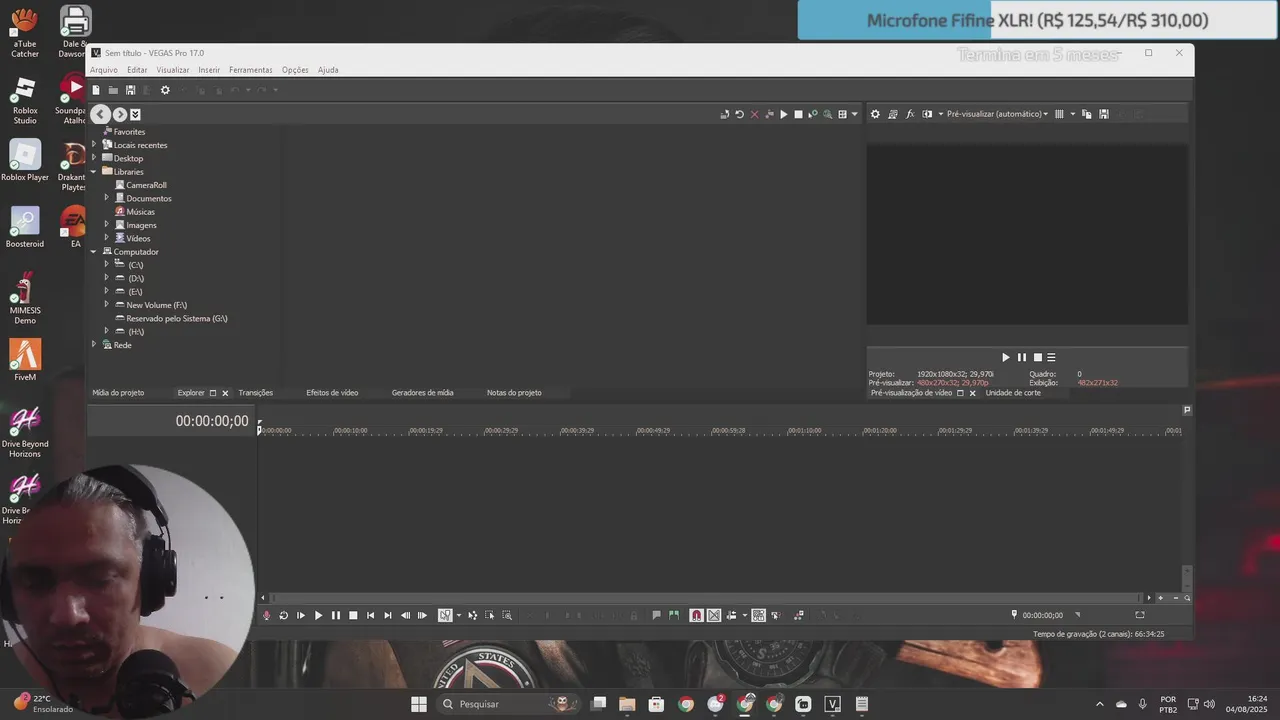Copy snapshot to clipboard in preview toolbar
1280x720 pixels.
coord(1087,114)
